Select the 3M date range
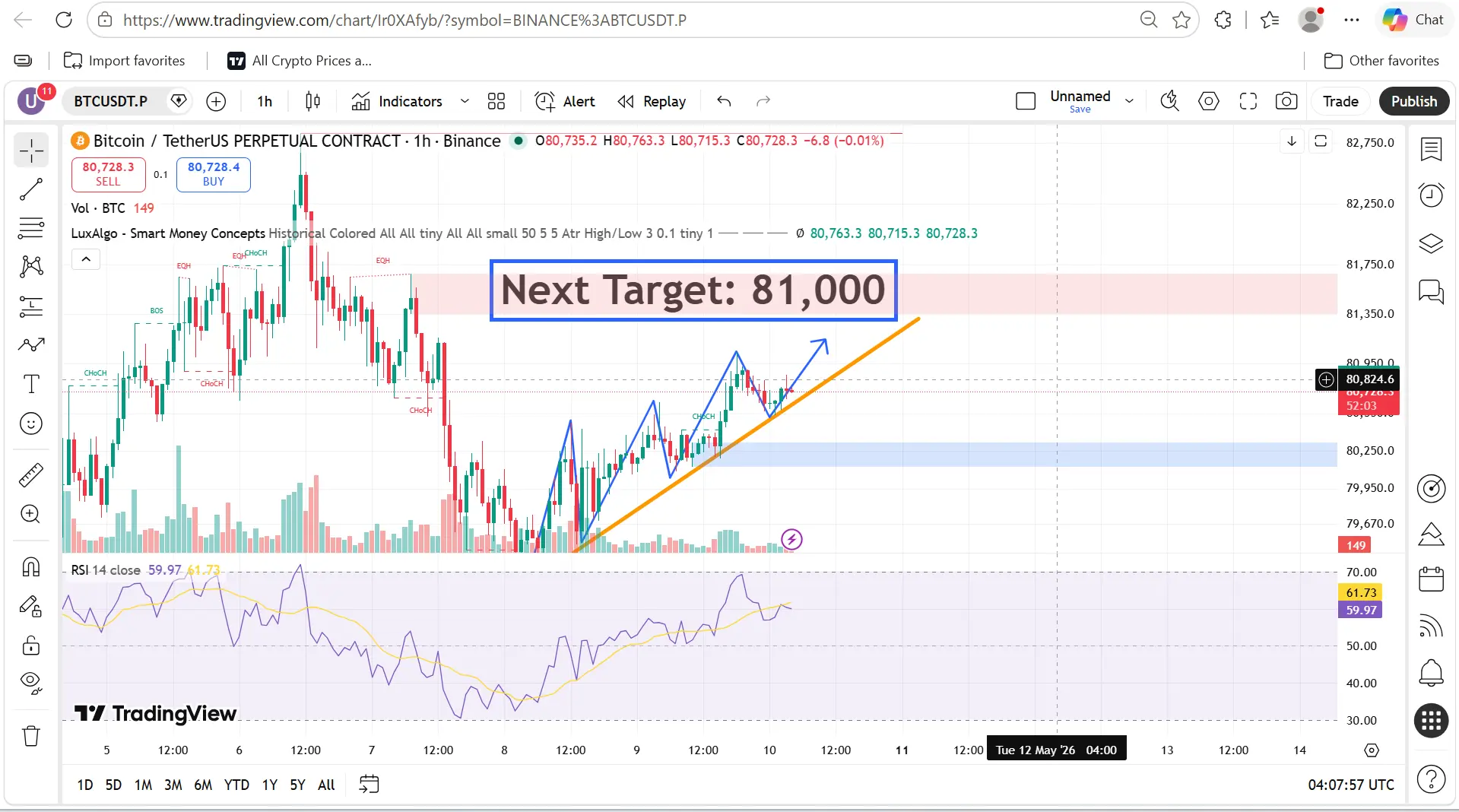This screenshot has width=1459, height=812. pyautogui.click(x=173, y=785)
